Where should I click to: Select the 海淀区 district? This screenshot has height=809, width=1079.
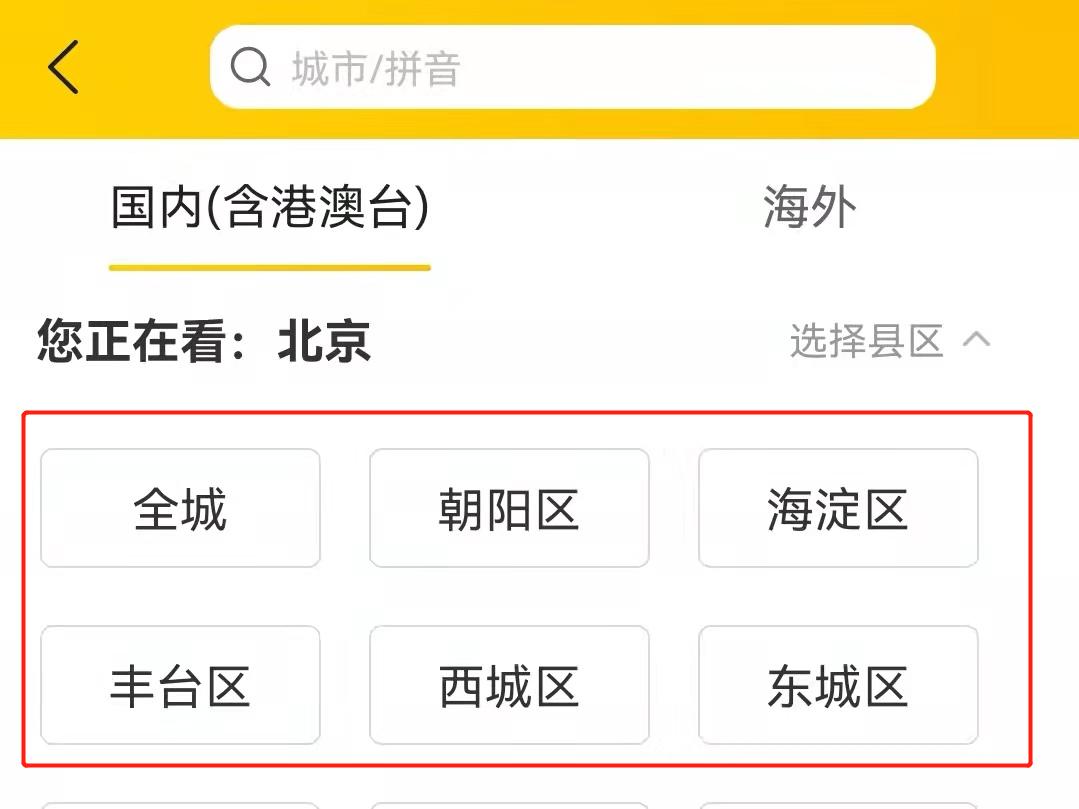(x=838, y=508)
